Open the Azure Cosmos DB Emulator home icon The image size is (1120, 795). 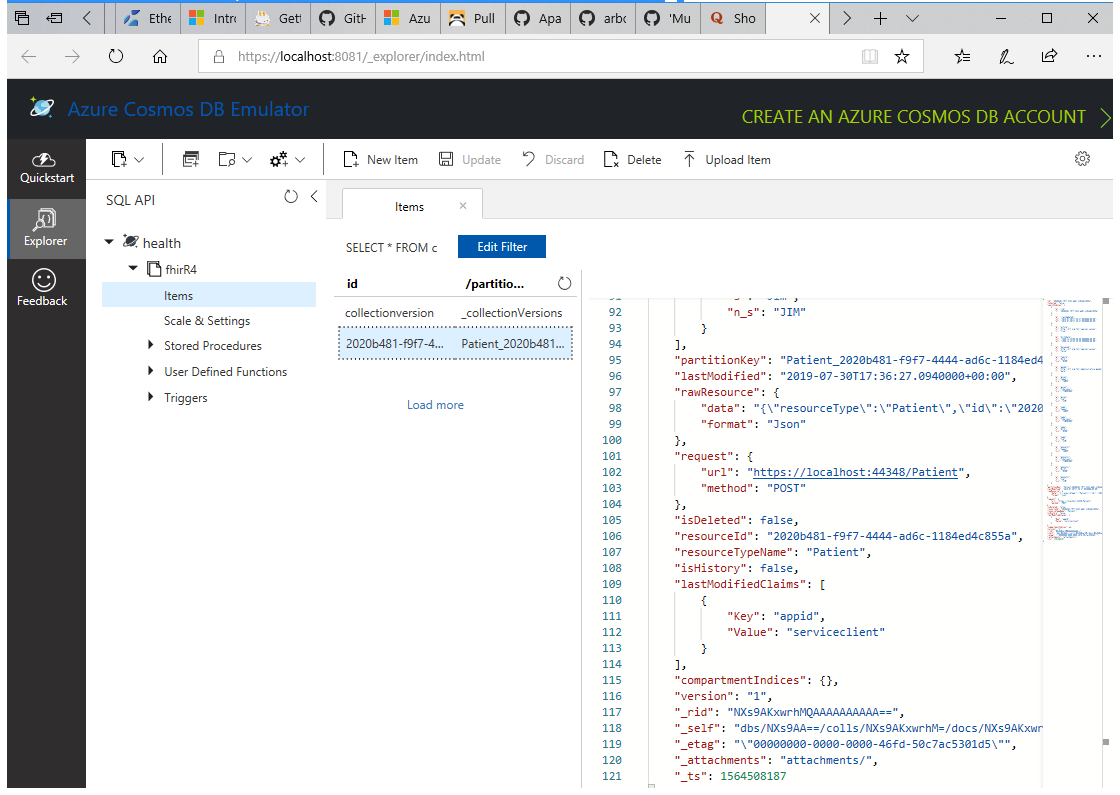(x=40, y=108)
